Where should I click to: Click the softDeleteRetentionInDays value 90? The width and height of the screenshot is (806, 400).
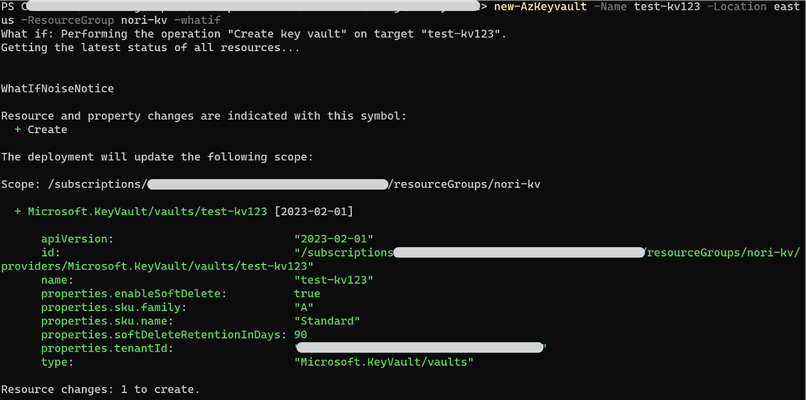(x=301, y=335)
